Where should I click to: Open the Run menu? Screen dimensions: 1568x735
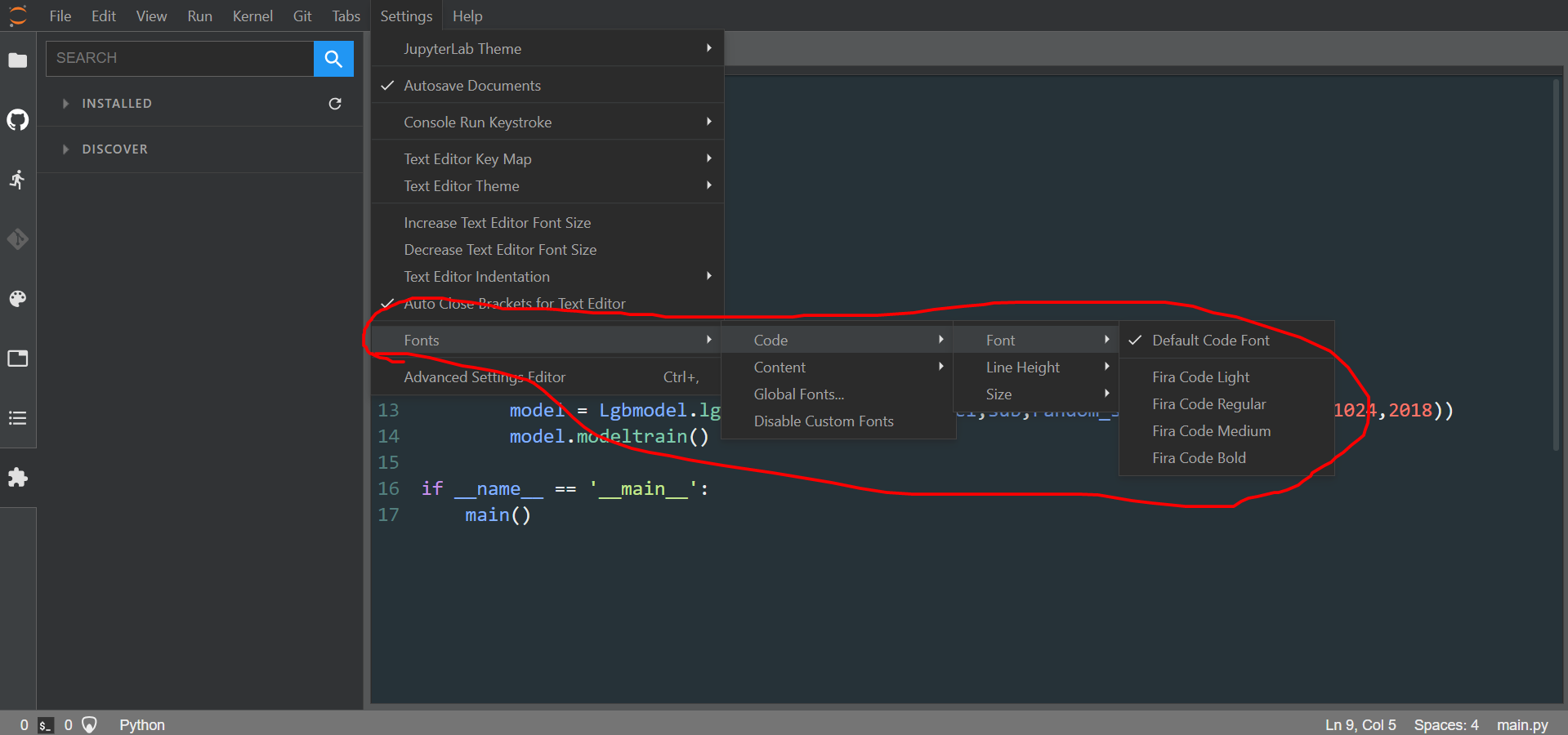tap(199, 16)
